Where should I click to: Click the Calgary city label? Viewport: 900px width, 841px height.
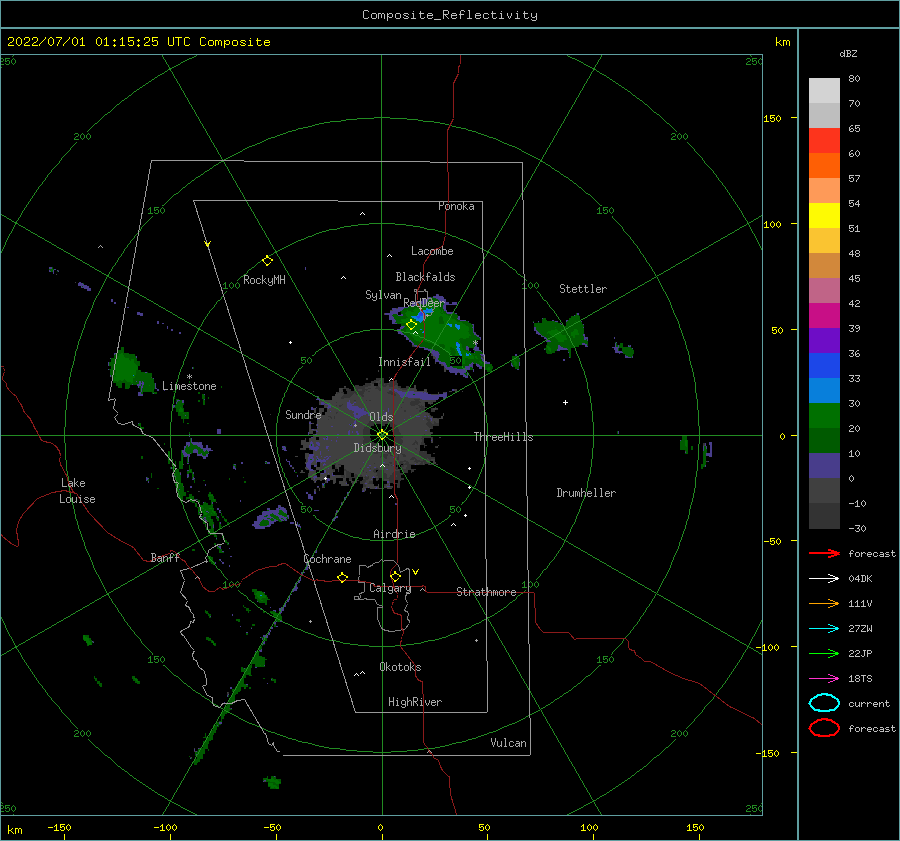[x=390, y=588]
